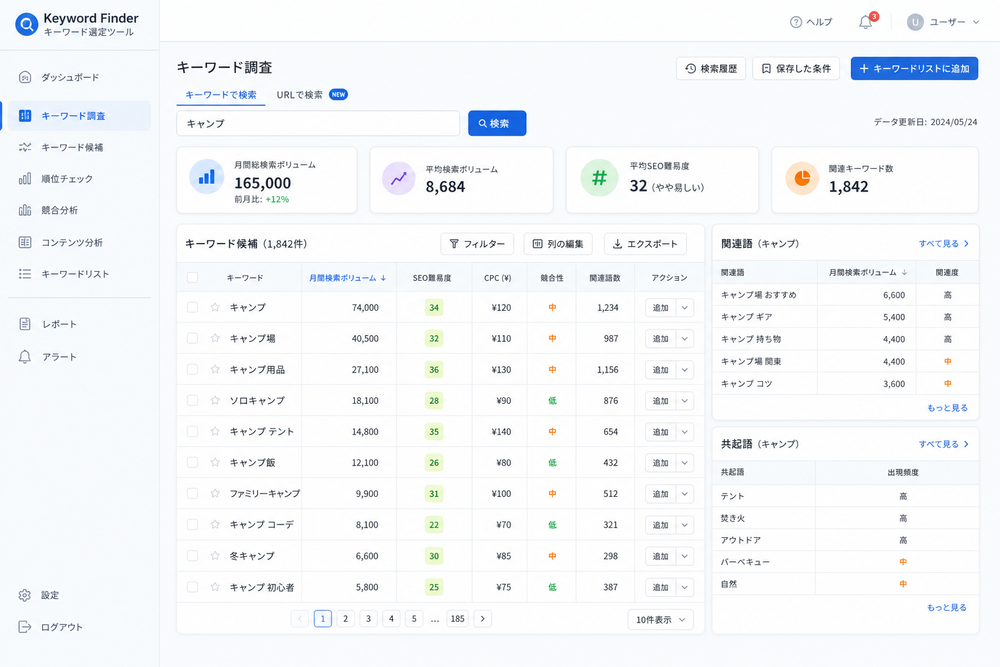Image resolution: width=1000 pixels, height=667 pixels.
Task: Click もっと見る link in 共起語 panel
Action: (x=946, y=608)
